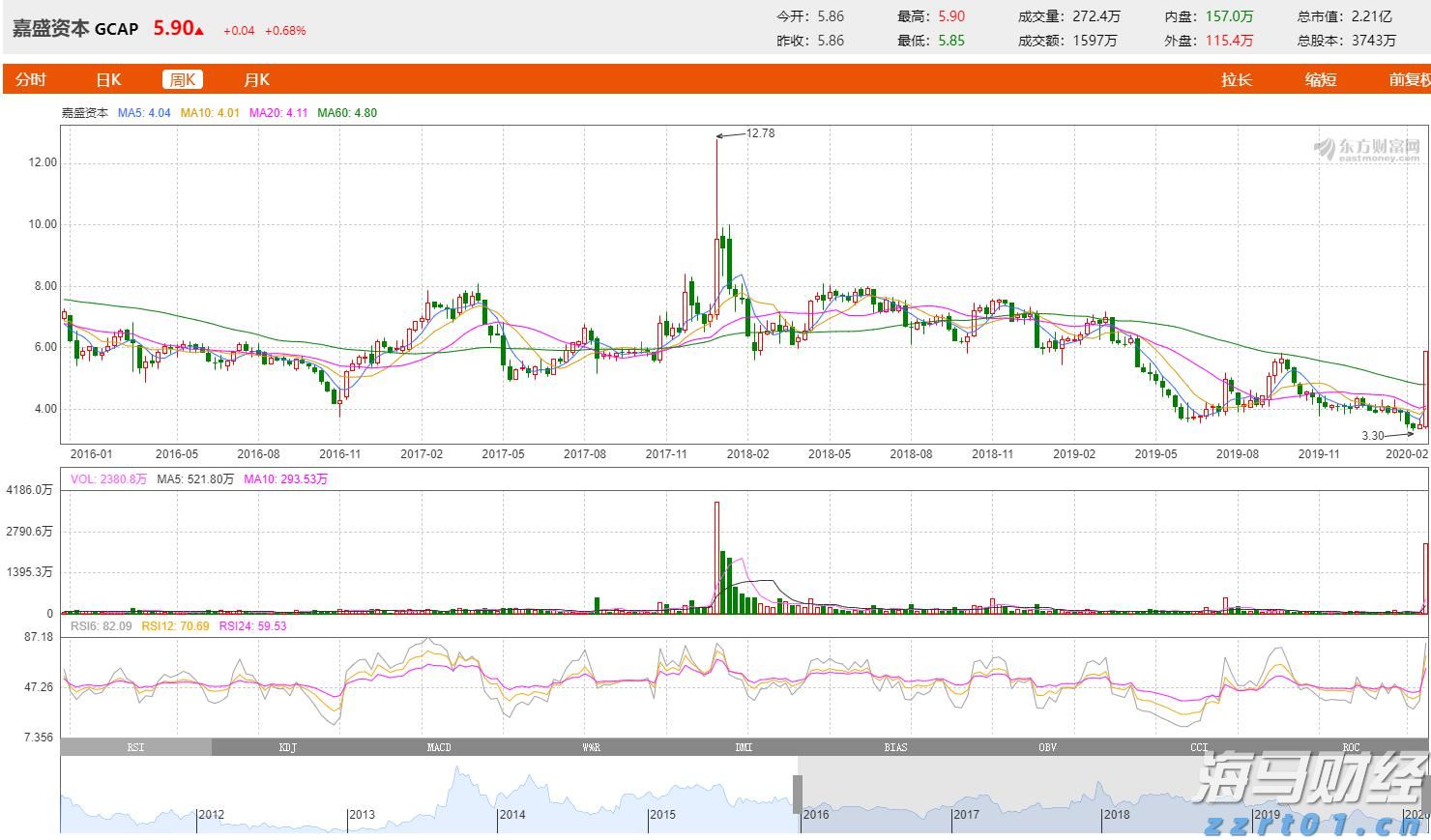Switch the indicator panel to MACD

(439, 747)
